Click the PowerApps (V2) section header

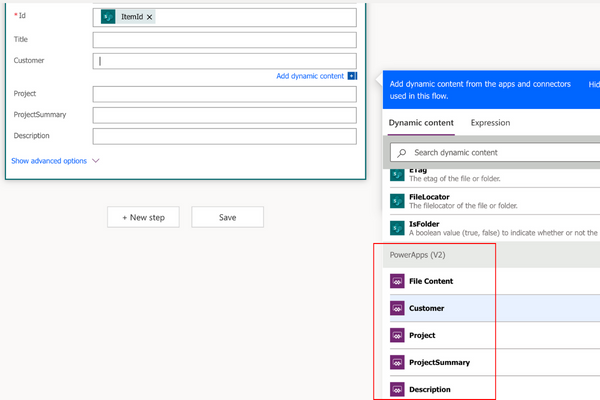[x=492, y=255]
